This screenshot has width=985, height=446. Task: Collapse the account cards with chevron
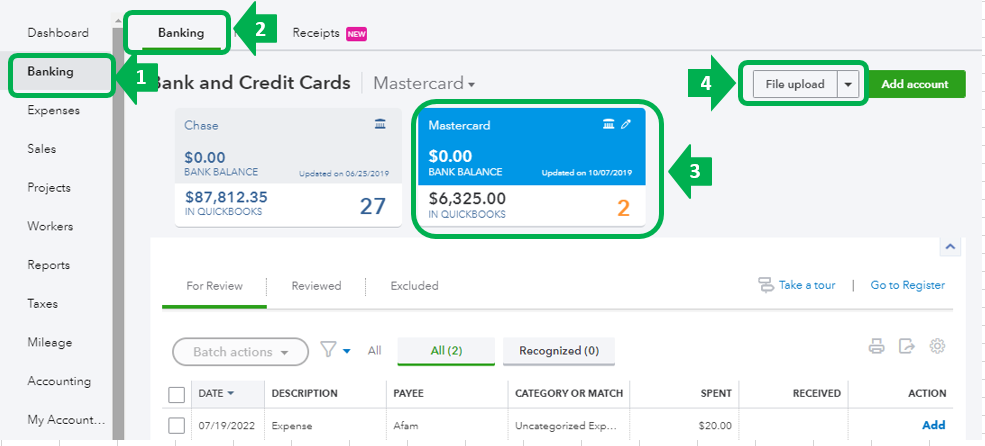pyautogui.click(x=951, y=246)
